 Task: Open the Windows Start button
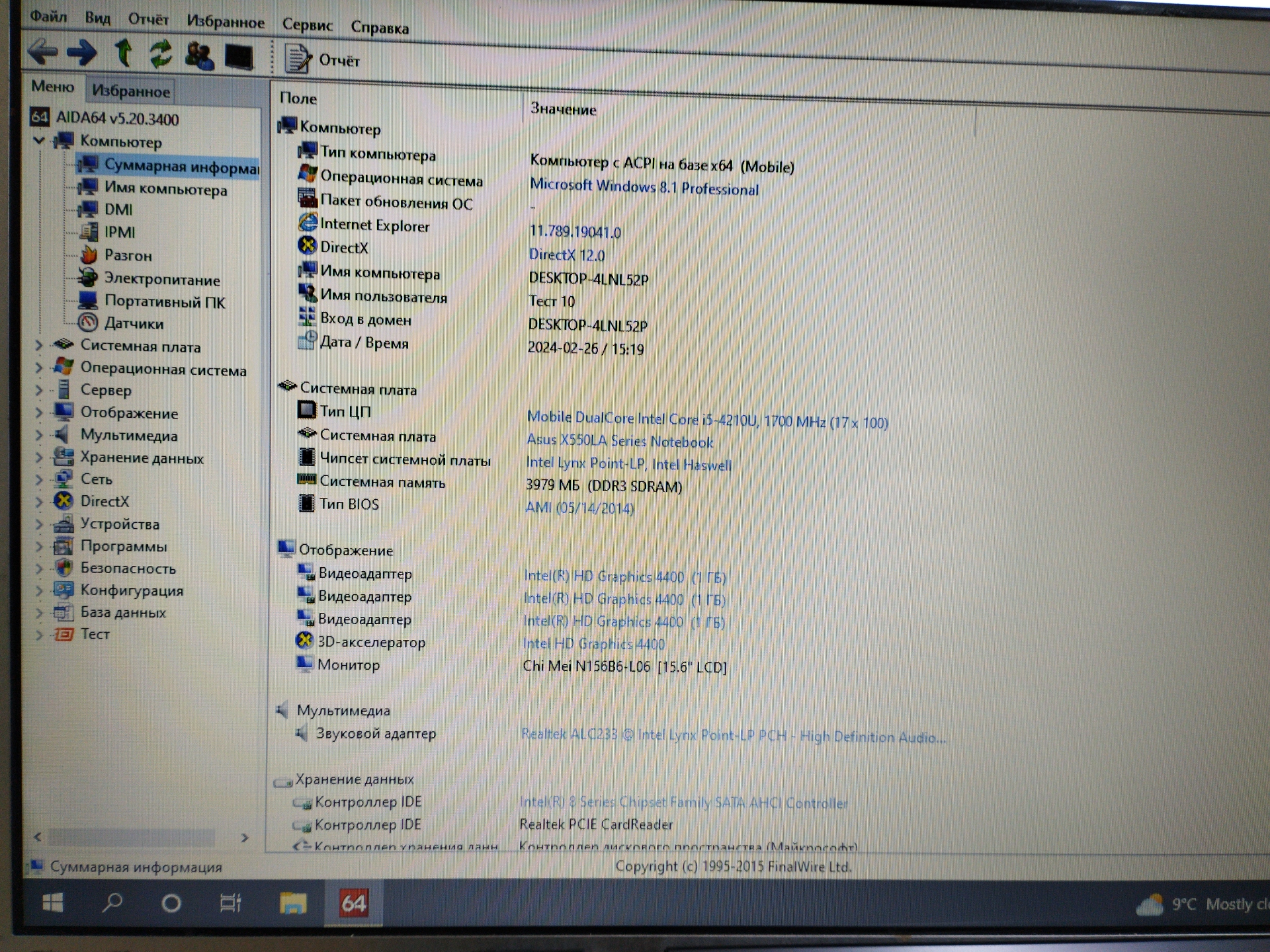(x=52, y=902)
